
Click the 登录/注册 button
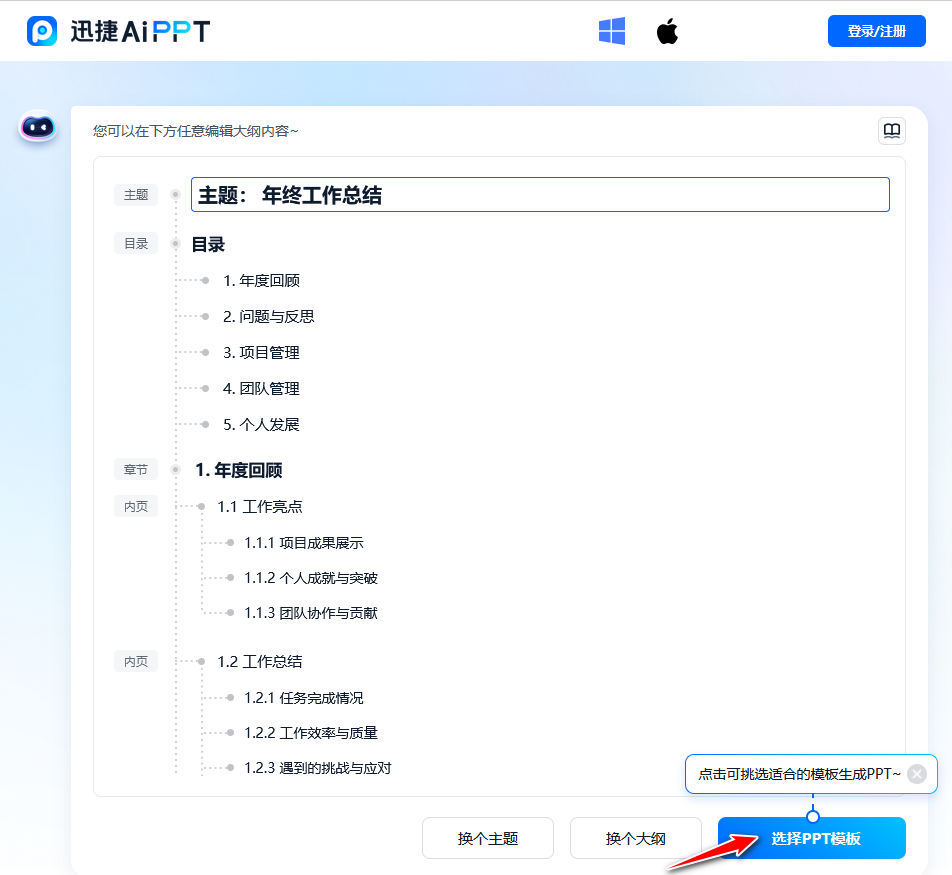[876, 31]
